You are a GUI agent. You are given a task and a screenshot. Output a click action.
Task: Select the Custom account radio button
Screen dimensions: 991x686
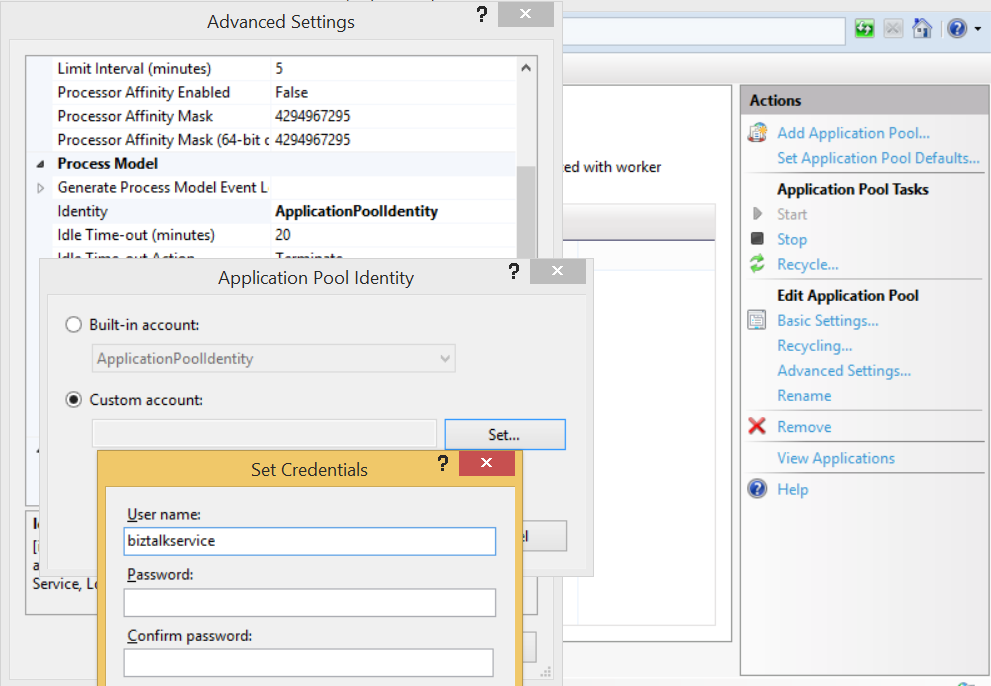click(x=74, y=400)
